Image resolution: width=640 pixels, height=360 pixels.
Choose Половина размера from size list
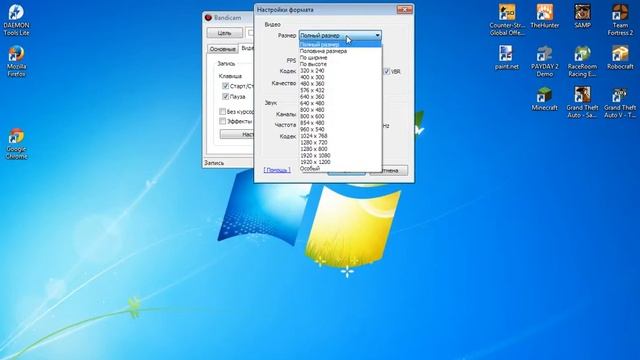pyautogui.click(x=340, y=51)
